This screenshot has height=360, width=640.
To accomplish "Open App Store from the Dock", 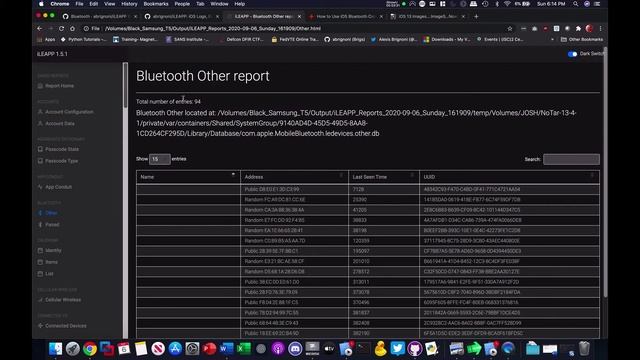I will [175, 349].
